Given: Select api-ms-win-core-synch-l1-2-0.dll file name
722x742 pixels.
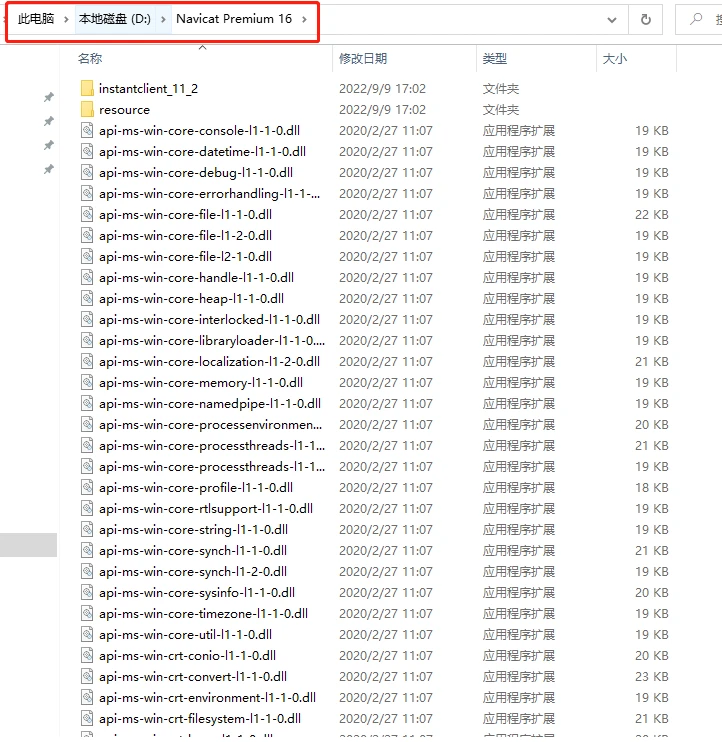Looking at the screenshot, I should [193, 572].
